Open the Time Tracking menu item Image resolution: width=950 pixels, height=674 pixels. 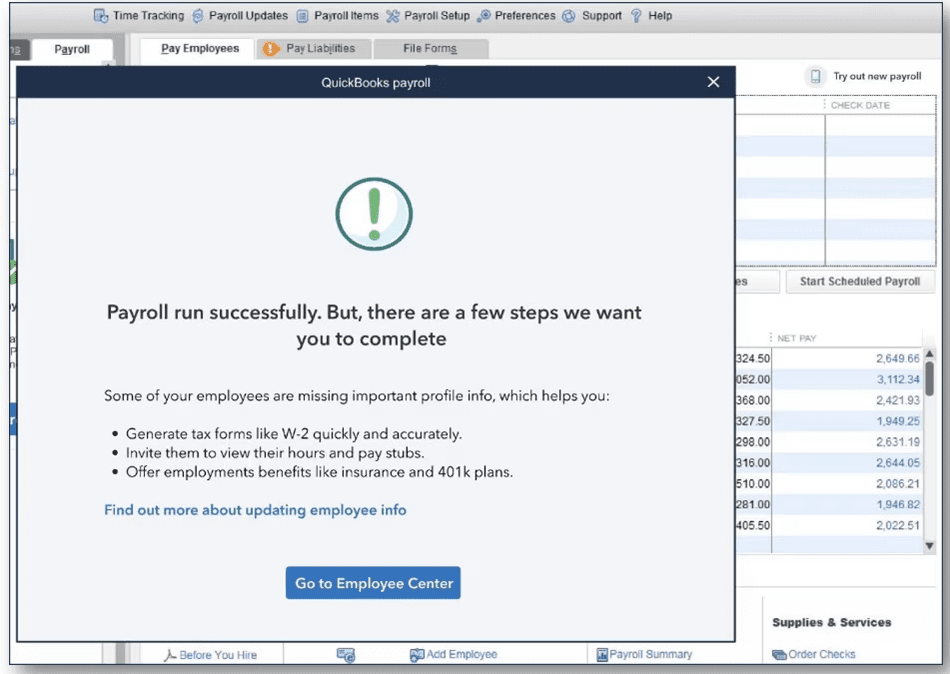pyautogui.click(x=148, y=16)
